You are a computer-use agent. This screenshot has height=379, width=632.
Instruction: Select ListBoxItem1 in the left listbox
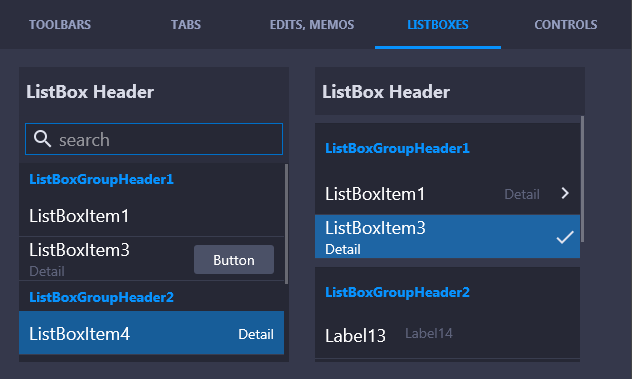click(x=152, y=216)
